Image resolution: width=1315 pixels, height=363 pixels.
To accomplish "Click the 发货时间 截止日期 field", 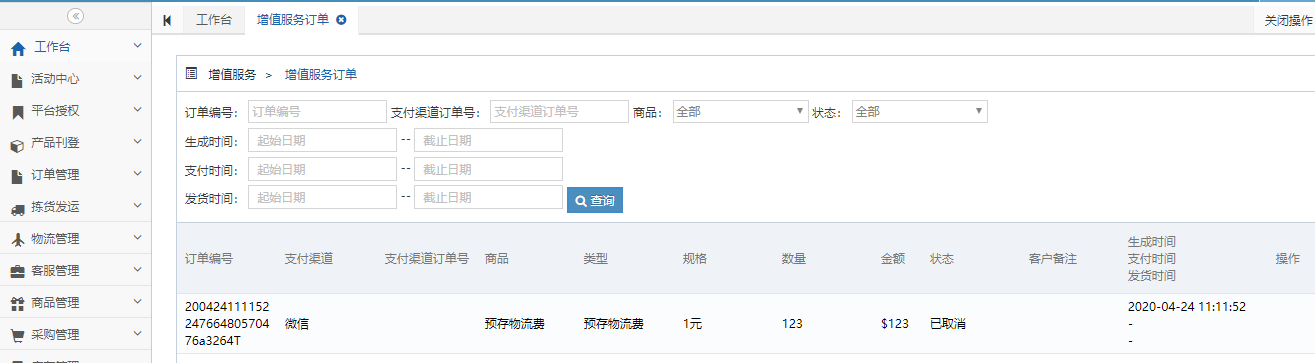I will (488, 198).
